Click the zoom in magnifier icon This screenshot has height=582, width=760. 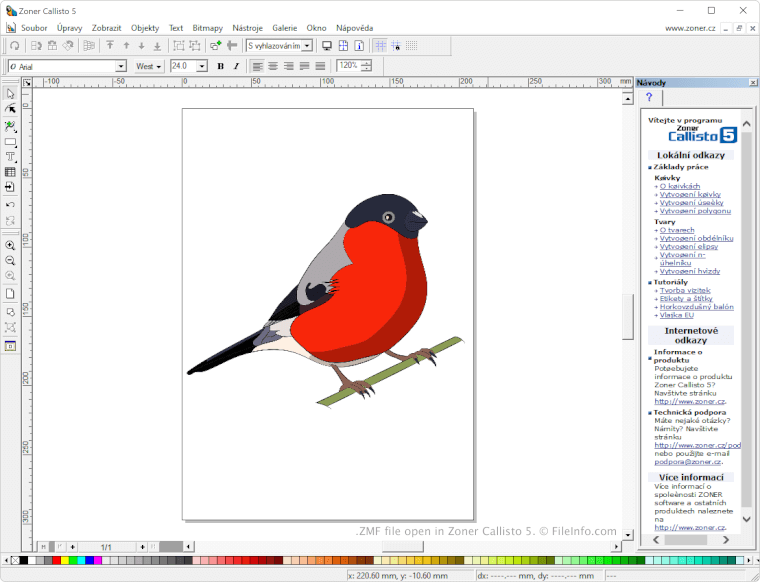(x=10, y=245)
